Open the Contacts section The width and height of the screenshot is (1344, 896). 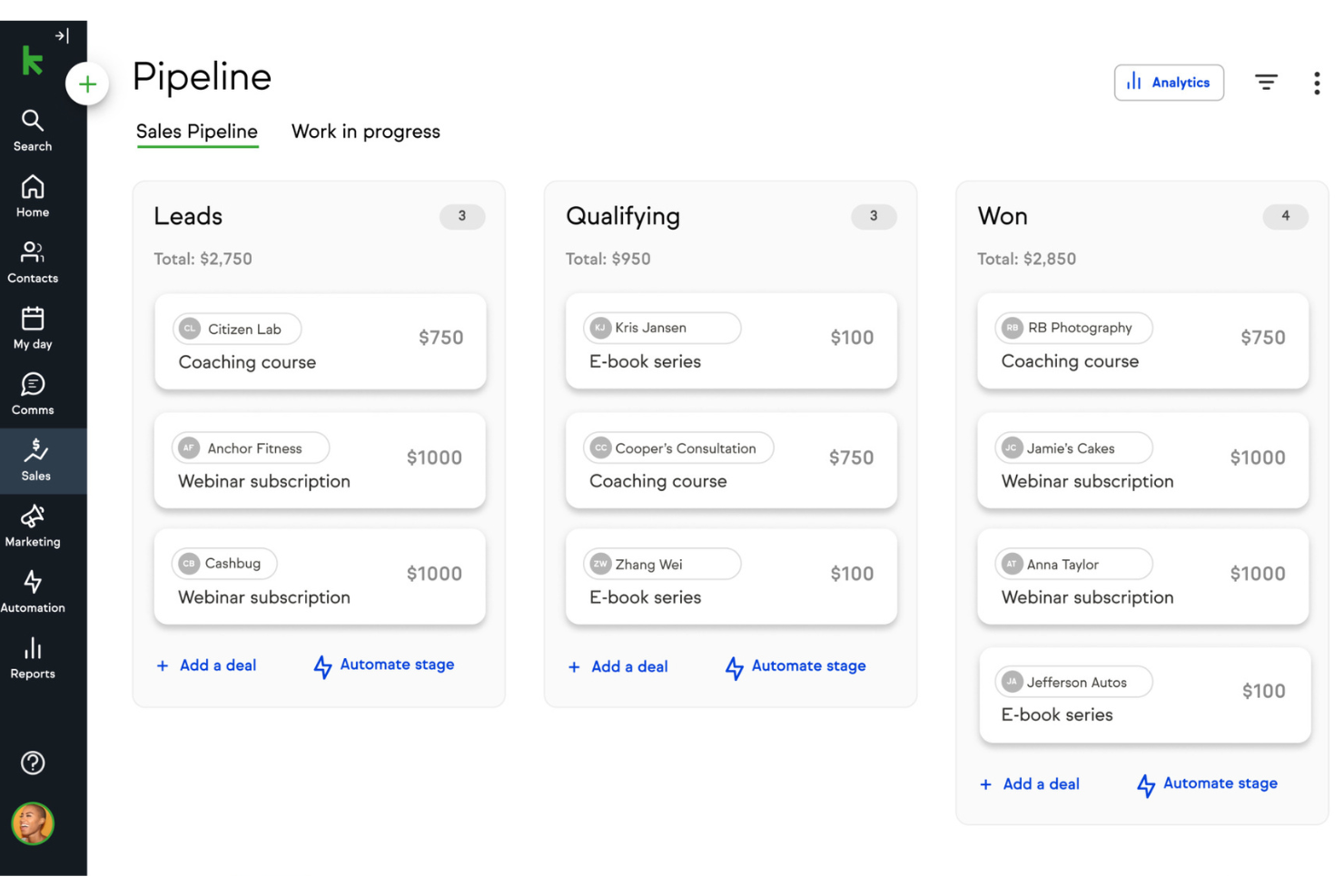click(32, 261)
